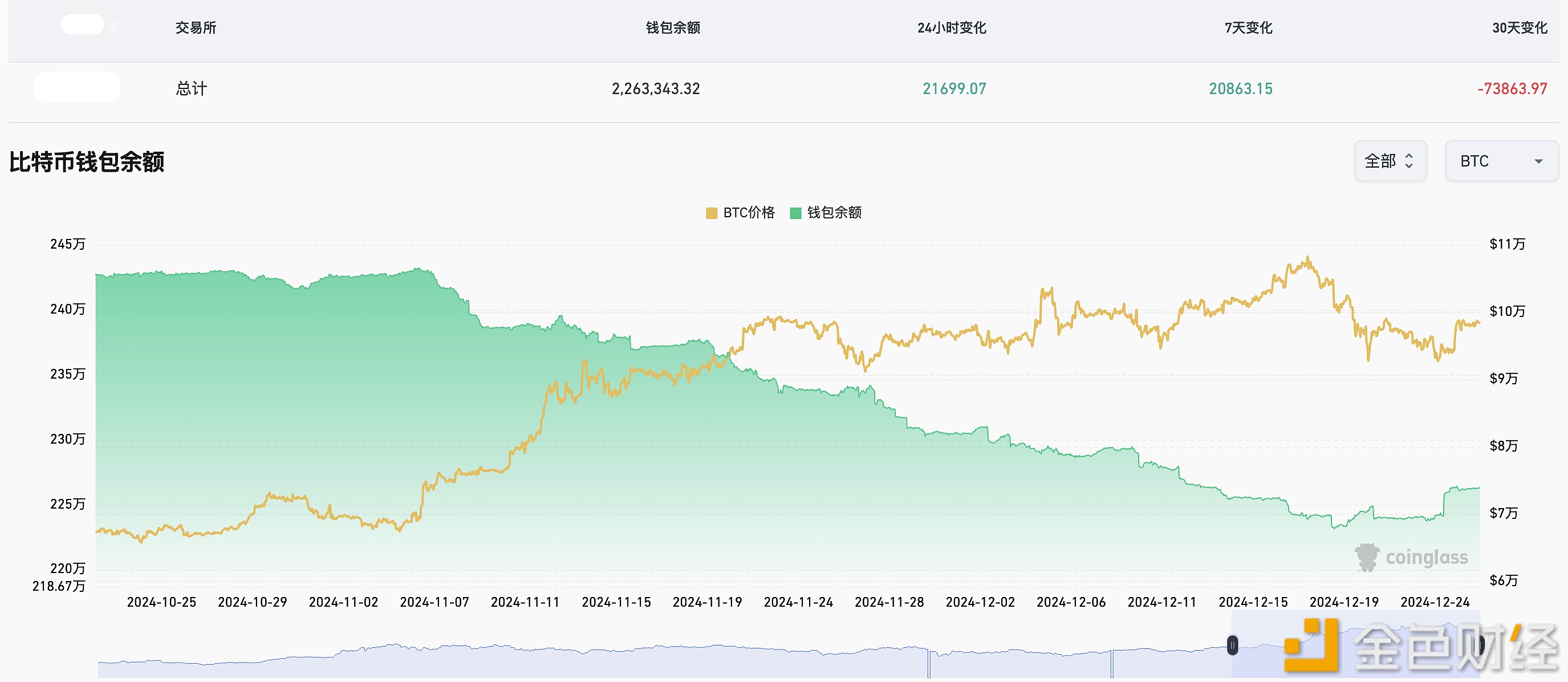Click the 总计 row label

point(191,89)
